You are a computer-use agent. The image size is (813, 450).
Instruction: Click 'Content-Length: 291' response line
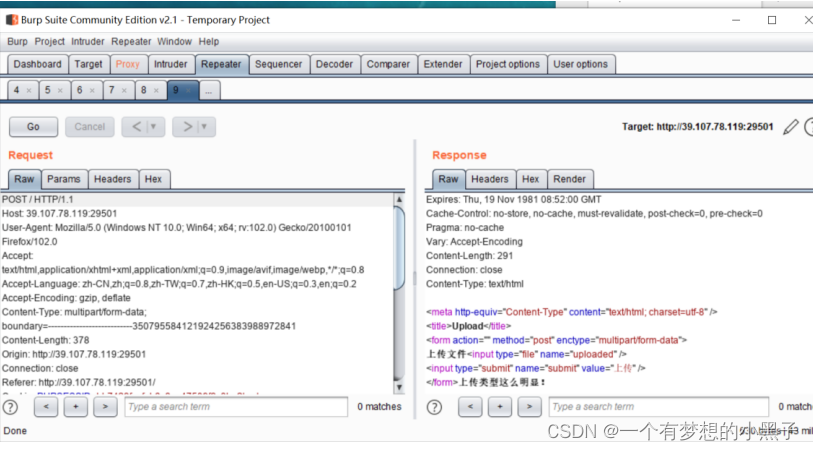coord(470,256)
